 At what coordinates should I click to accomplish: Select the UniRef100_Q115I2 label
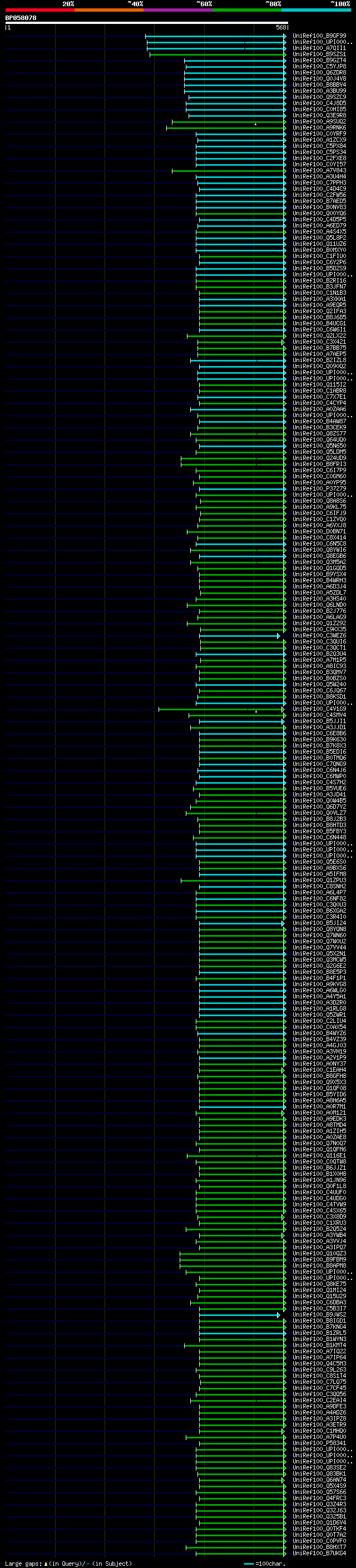point(319,385)
